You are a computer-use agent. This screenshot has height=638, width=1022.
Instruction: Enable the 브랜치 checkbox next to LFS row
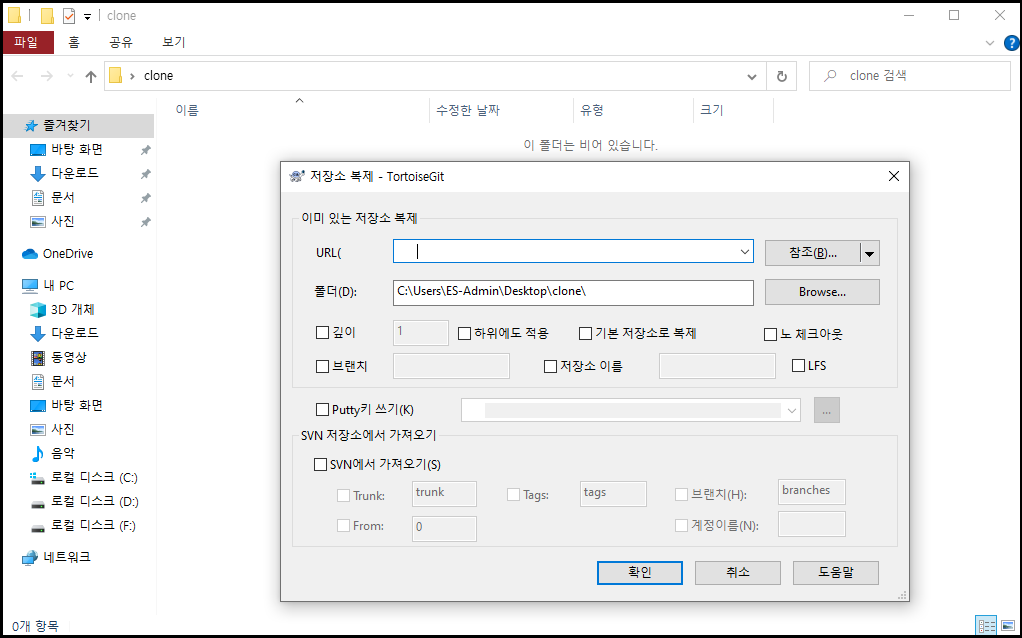pyautogui.click(x=322, y=366)
